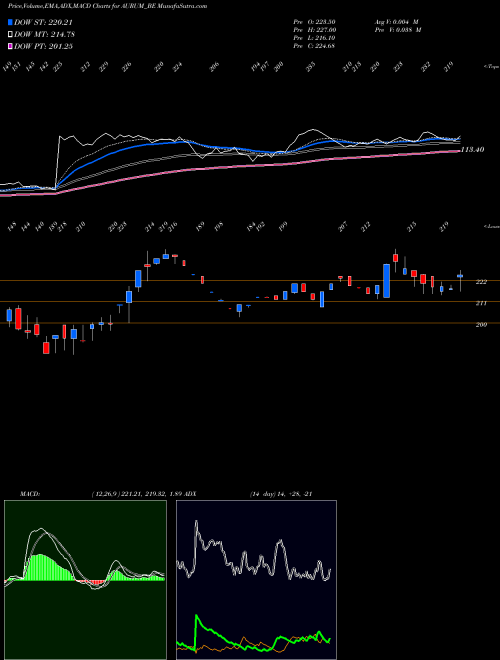
Task: Click the last blue candlestick at far right
Action: click(x=460, y=276)
